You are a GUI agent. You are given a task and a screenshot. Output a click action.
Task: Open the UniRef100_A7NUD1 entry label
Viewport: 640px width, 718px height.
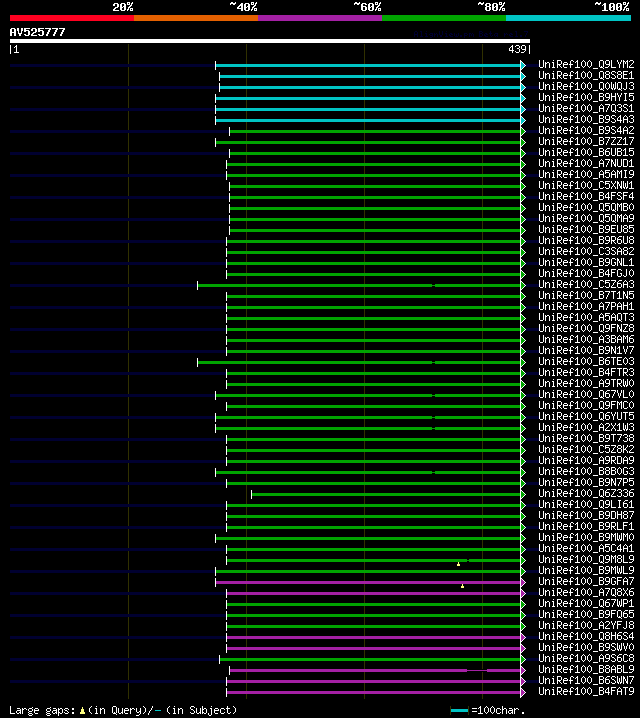click(x=586, y=163)
